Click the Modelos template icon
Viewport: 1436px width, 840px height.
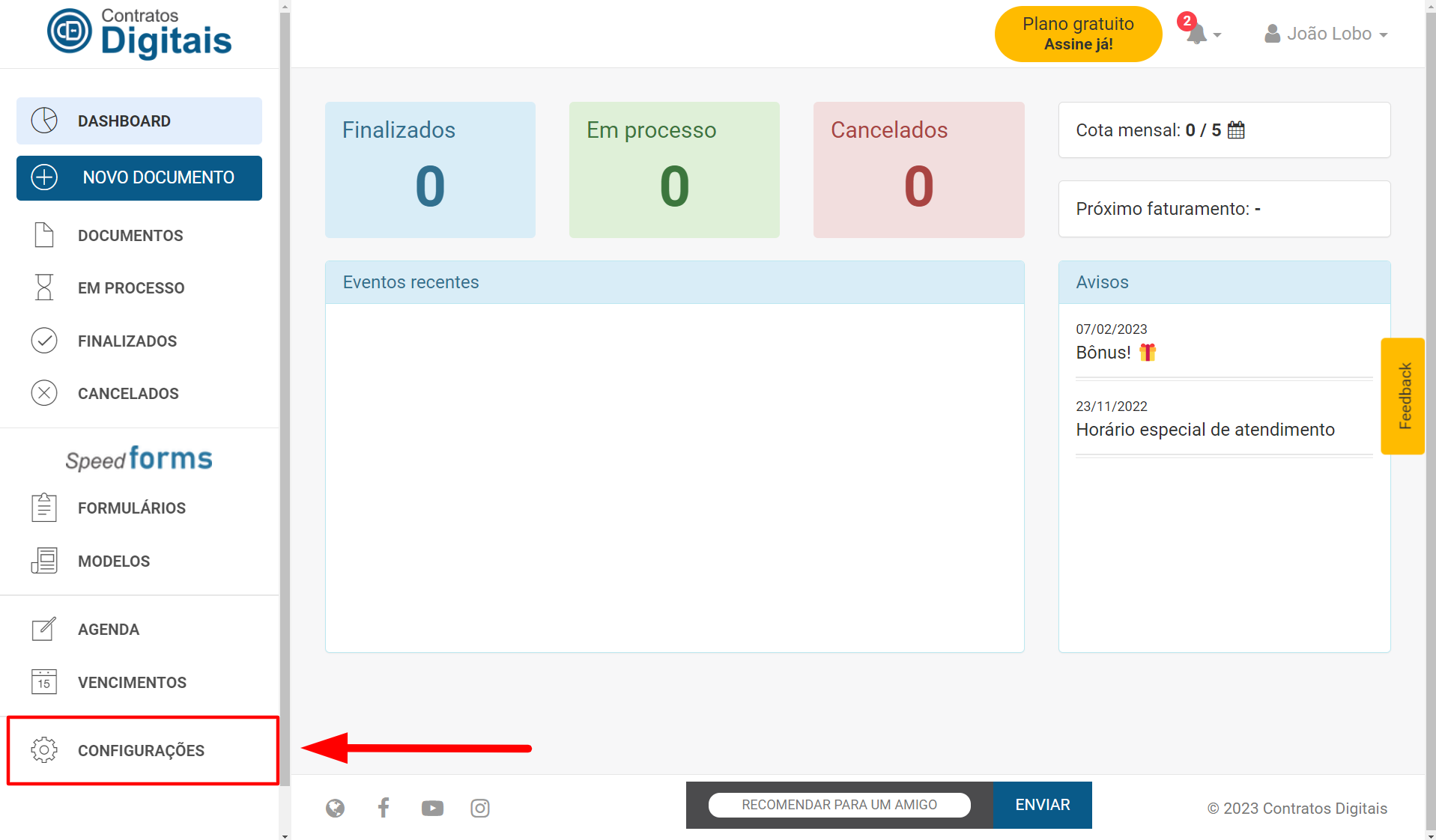coord(44,561)
